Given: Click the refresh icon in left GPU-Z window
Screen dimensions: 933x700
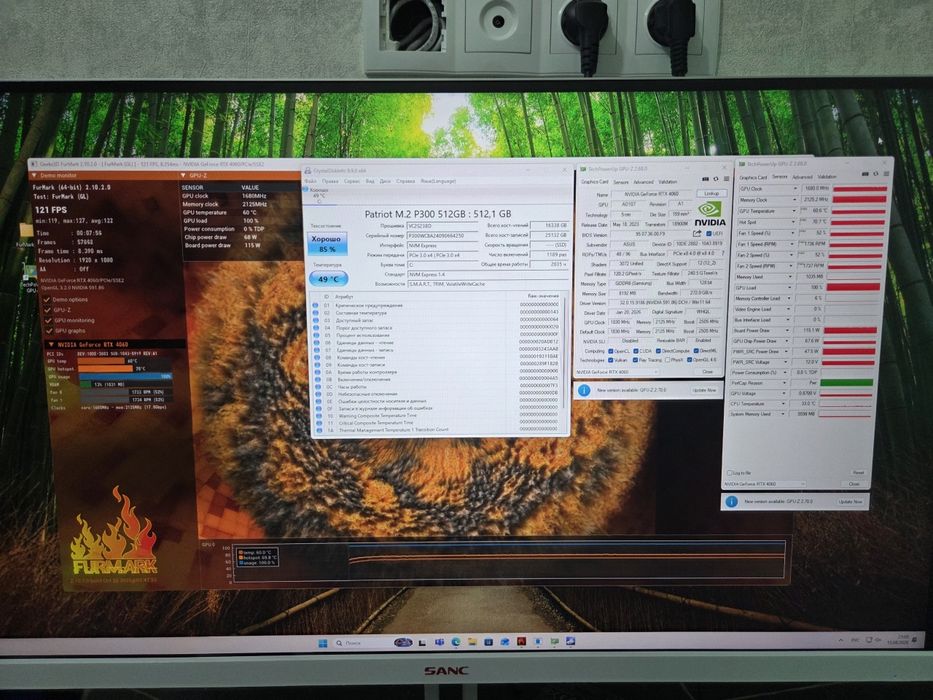Looking at the screenshot, I should [716, 179].
